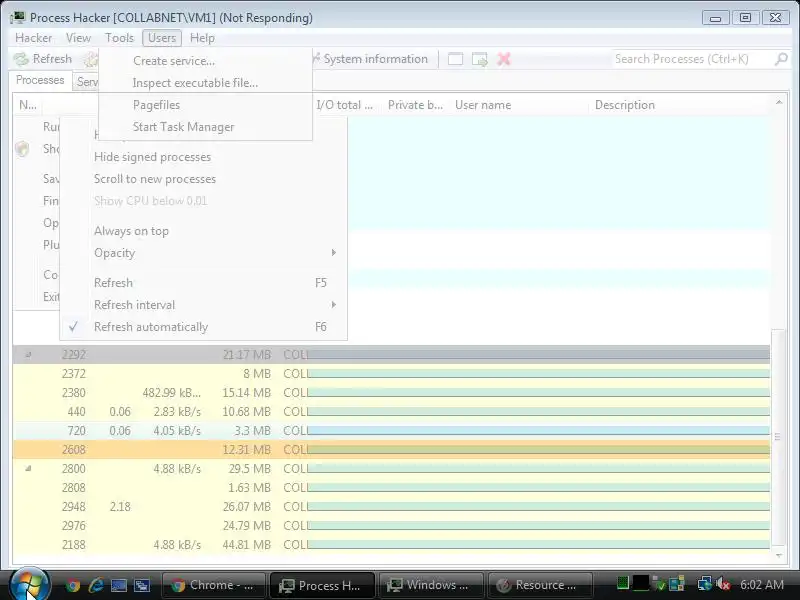Image resolution: width=800 pixels, height=600 pixels.
Task: Select the process row with PID 2372
Action: [391, 373]
